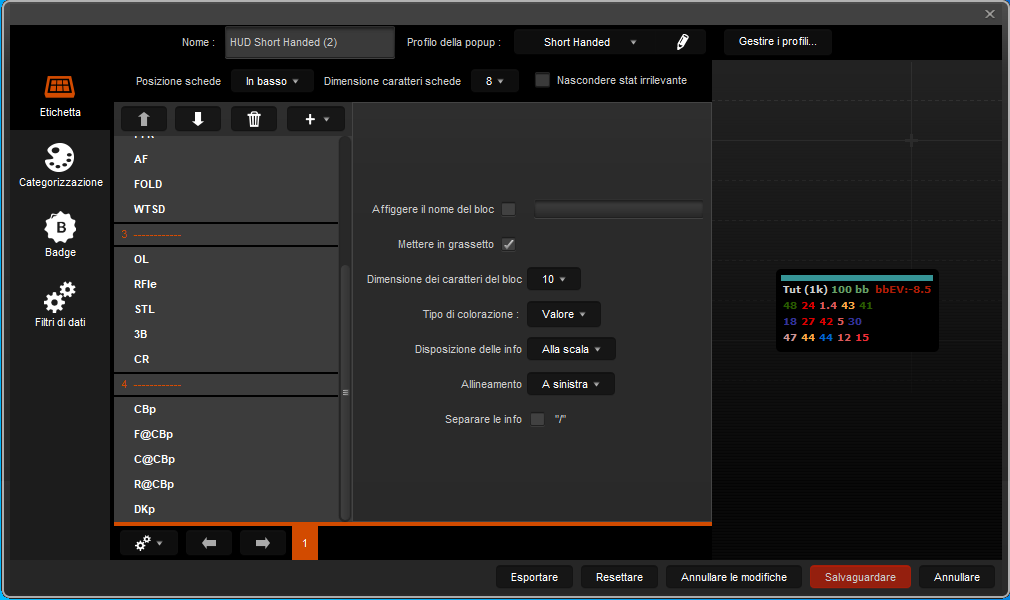Select the AF stat row
The height and width of the screenshot is (600, 1010).
point(226,159)
